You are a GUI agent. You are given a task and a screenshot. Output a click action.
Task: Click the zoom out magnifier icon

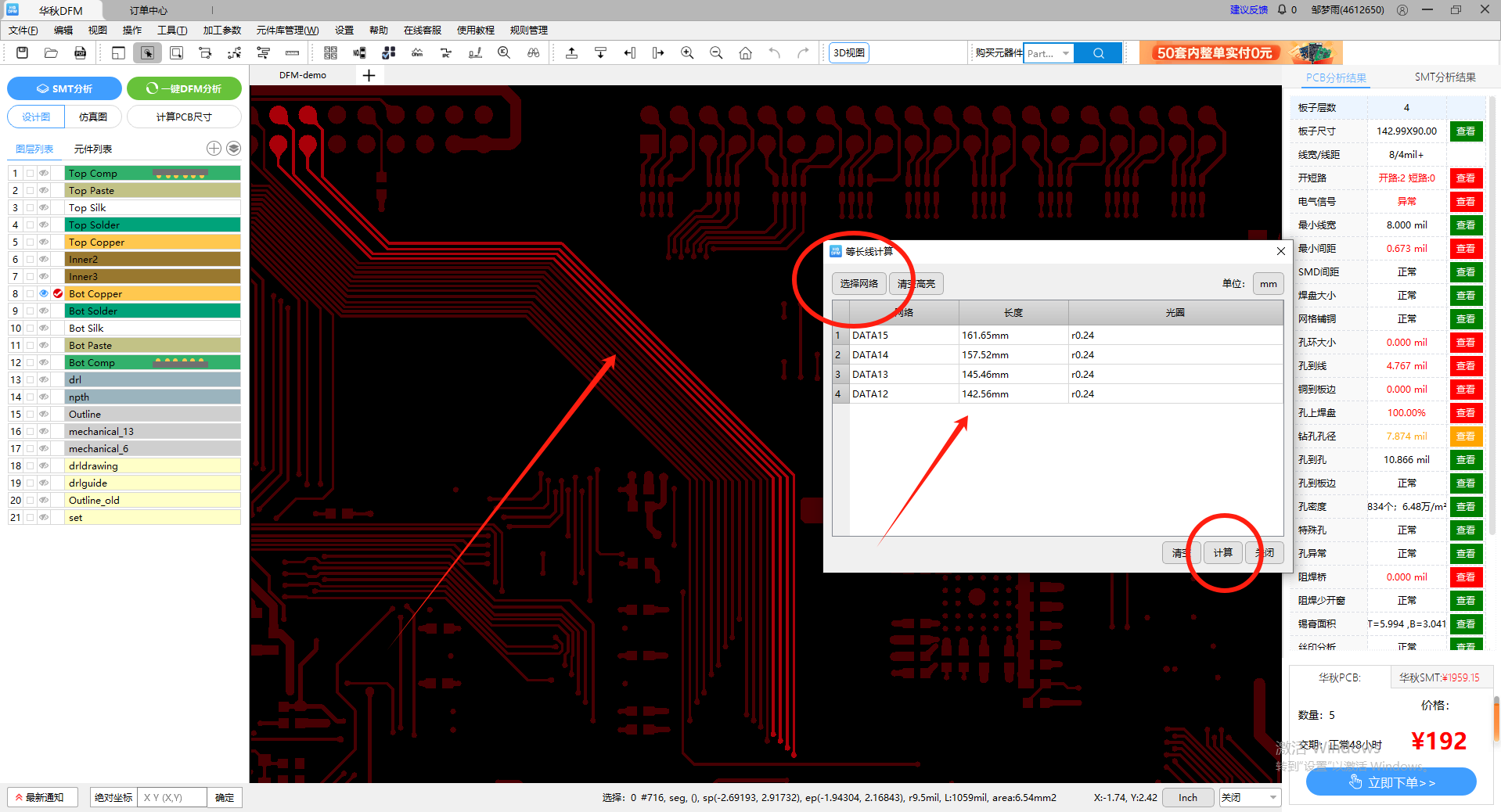[716, 52]
